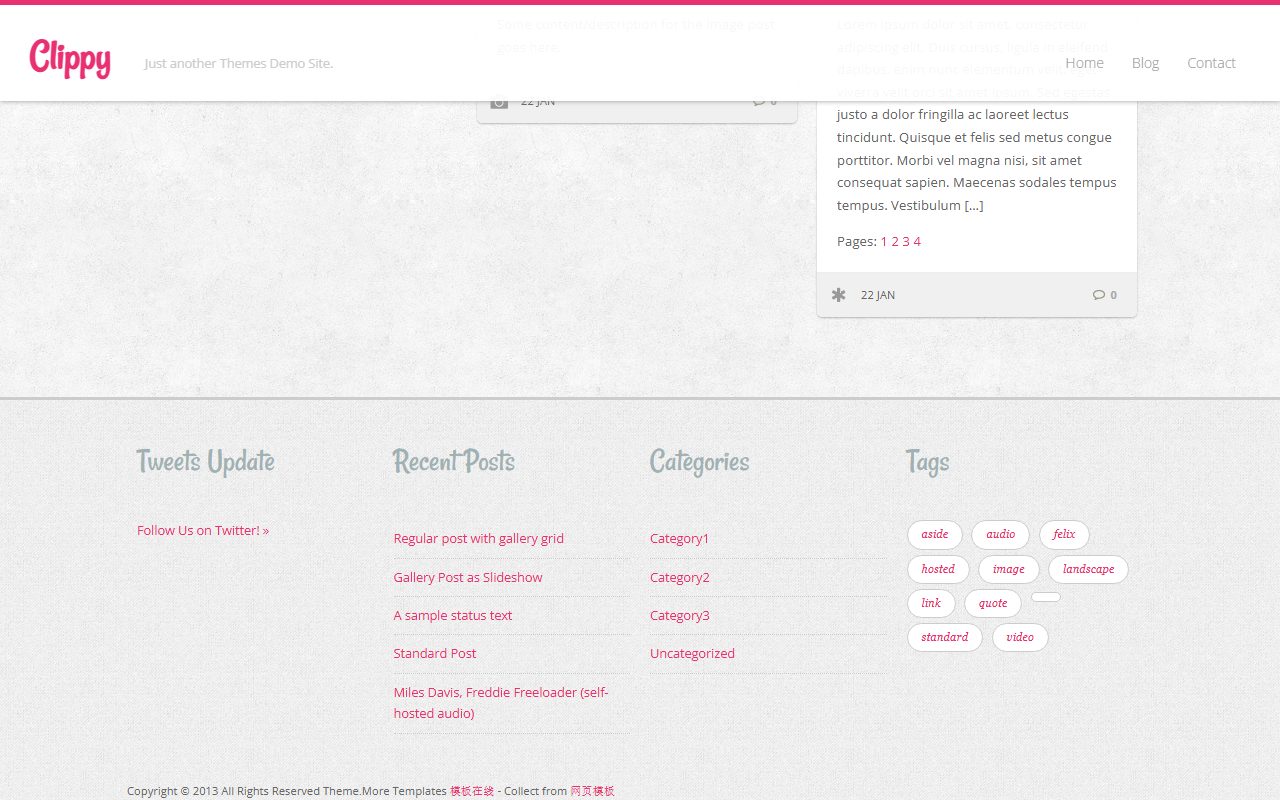
Task: Click the Follow Us on Twitter link
Action: [203, 530]
